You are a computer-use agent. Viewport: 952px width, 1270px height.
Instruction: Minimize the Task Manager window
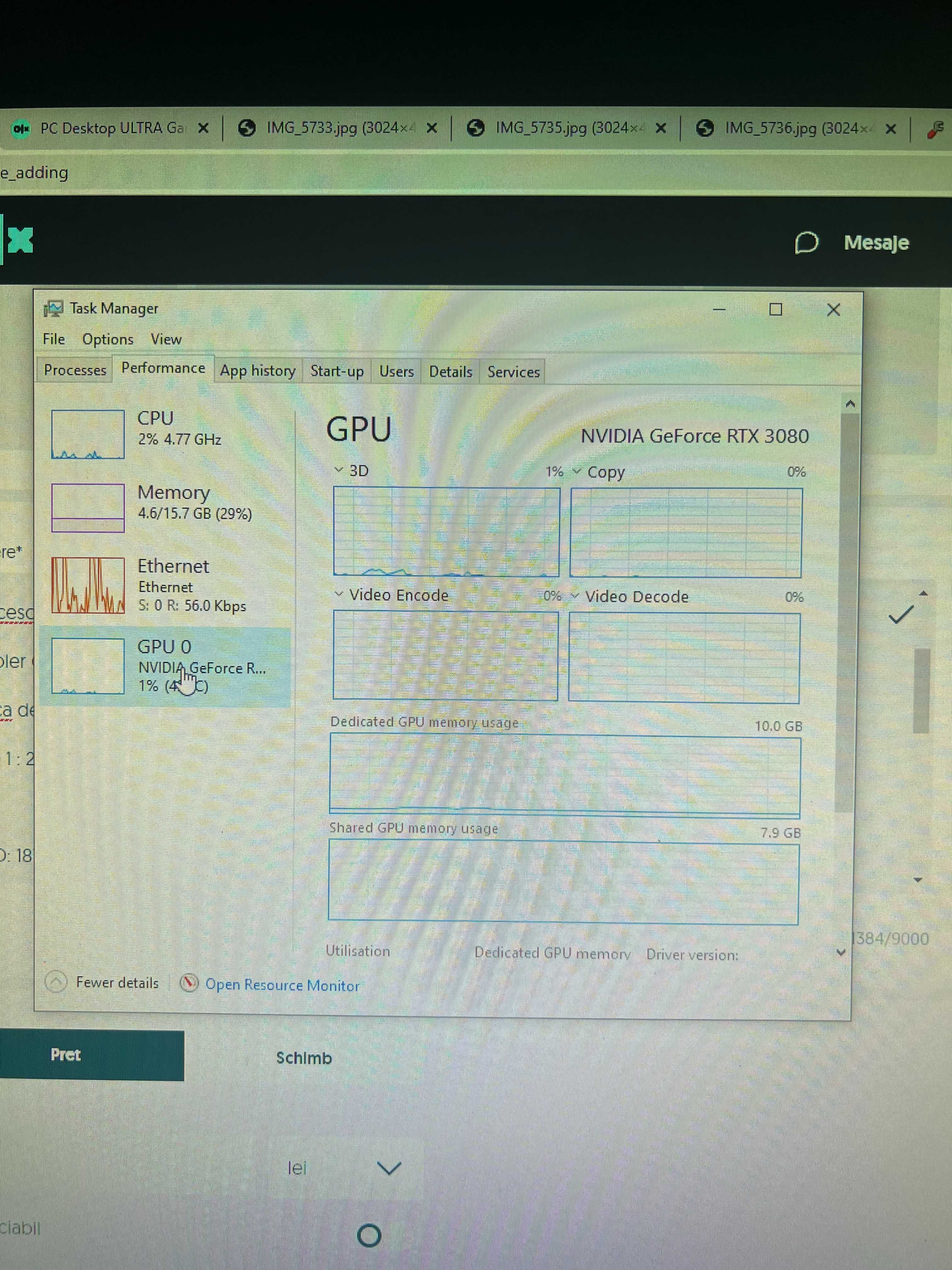719,309
